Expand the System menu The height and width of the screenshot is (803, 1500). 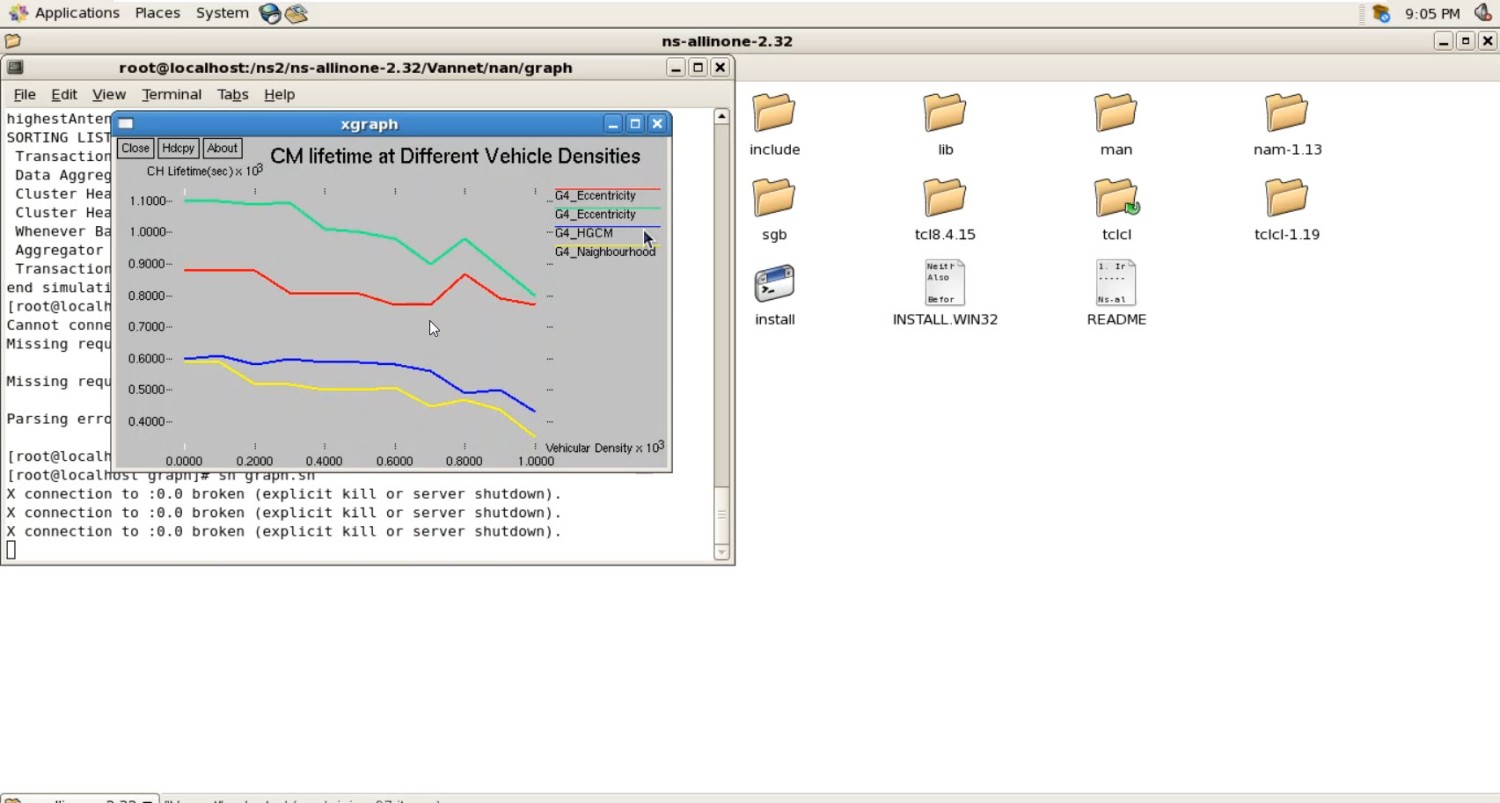(x=222, y=13)
